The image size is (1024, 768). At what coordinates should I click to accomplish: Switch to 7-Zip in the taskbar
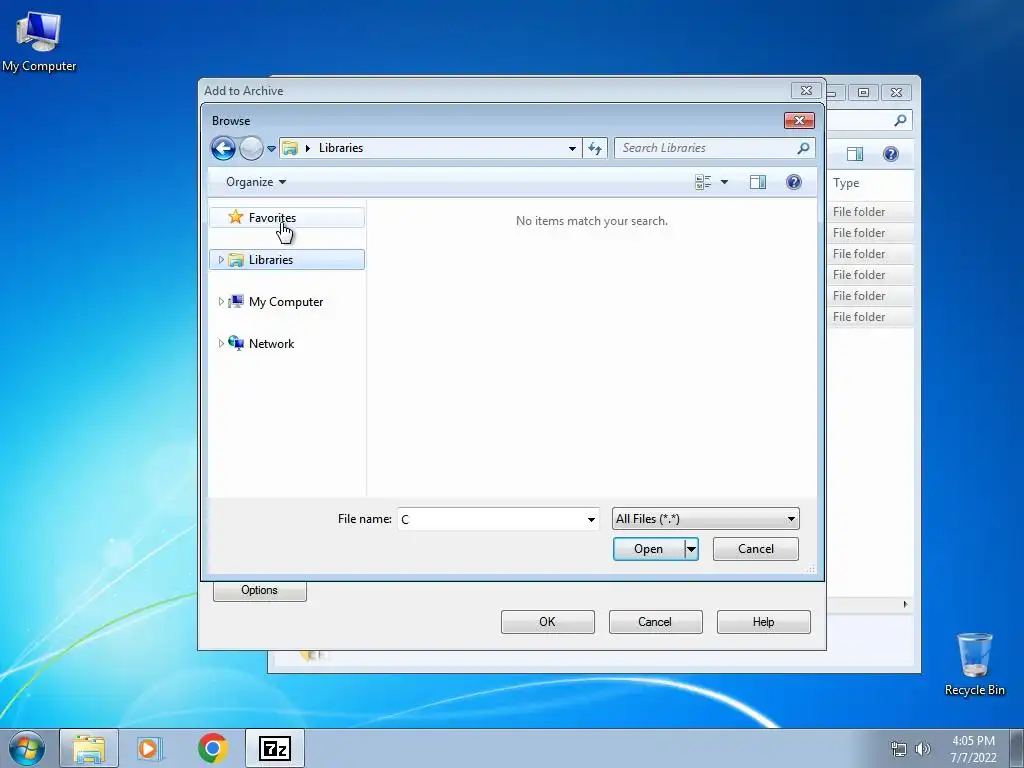[274, 749]
